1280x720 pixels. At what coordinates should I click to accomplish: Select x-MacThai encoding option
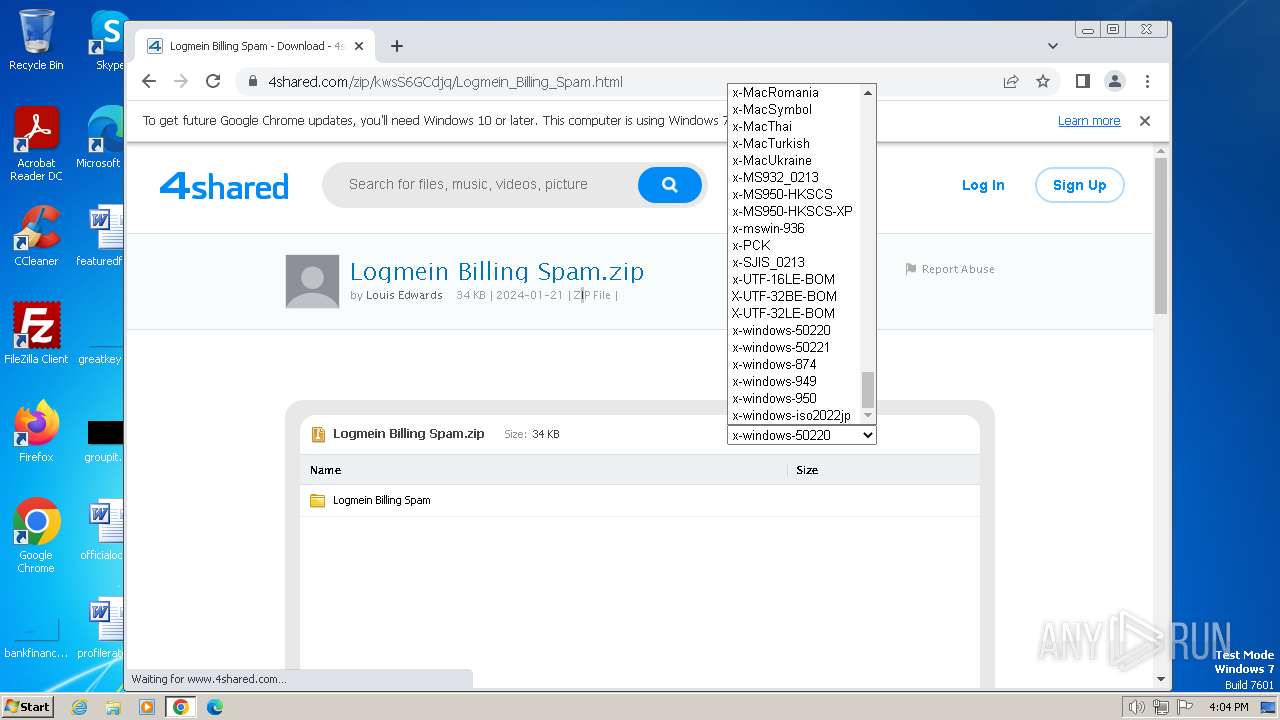(x=794, y=126)
